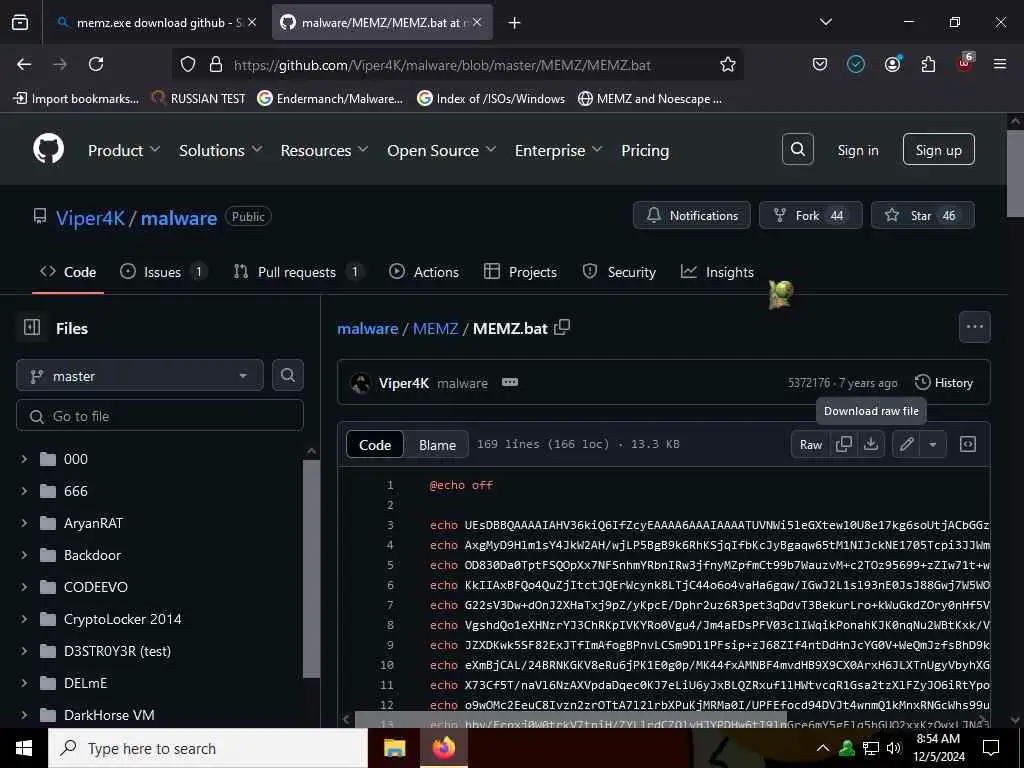Open Firefox View icon at top-left
This screenshot has width=1024, height=768.
click(20, 22)
